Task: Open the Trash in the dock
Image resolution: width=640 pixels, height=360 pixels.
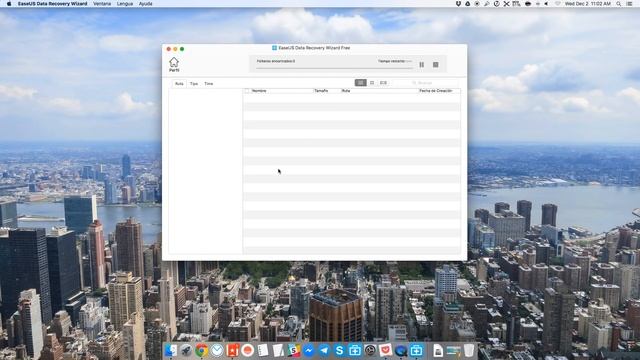Action: tap(469, 350)
